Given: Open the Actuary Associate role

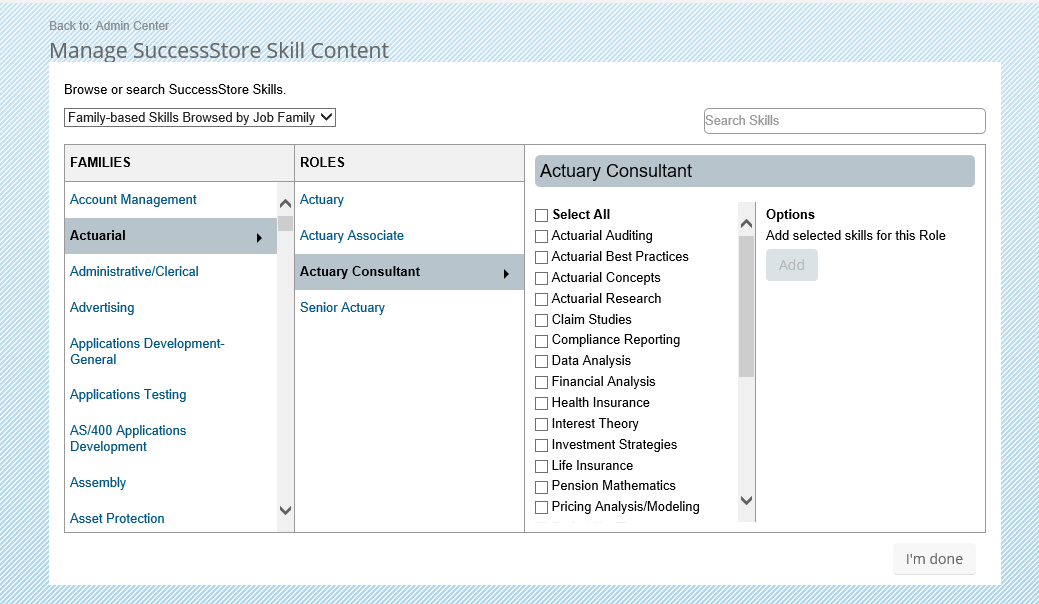Looking at the screenshot, I should (x=352, y=236).
